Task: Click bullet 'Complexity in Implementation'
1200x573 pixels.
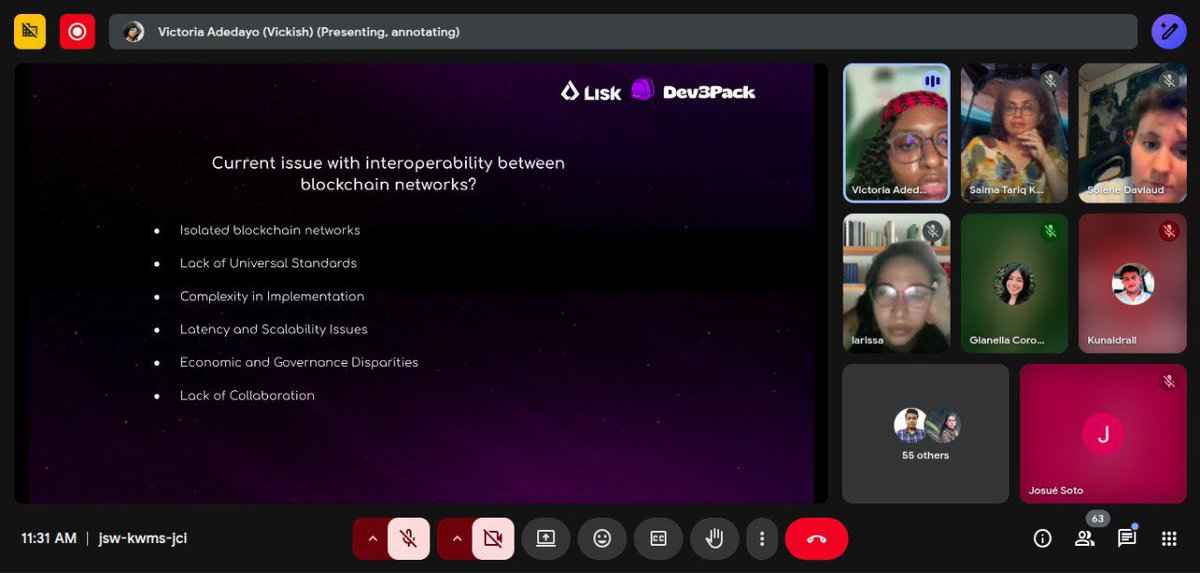Action: click(x=272, y=296)
